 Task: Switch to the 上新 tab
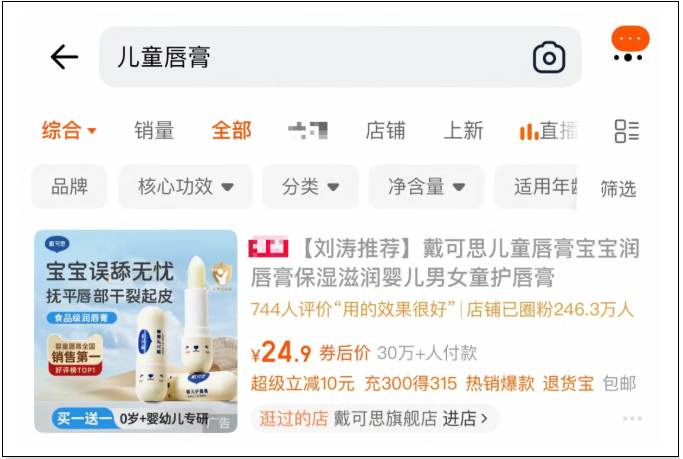(x=463, y=130)
